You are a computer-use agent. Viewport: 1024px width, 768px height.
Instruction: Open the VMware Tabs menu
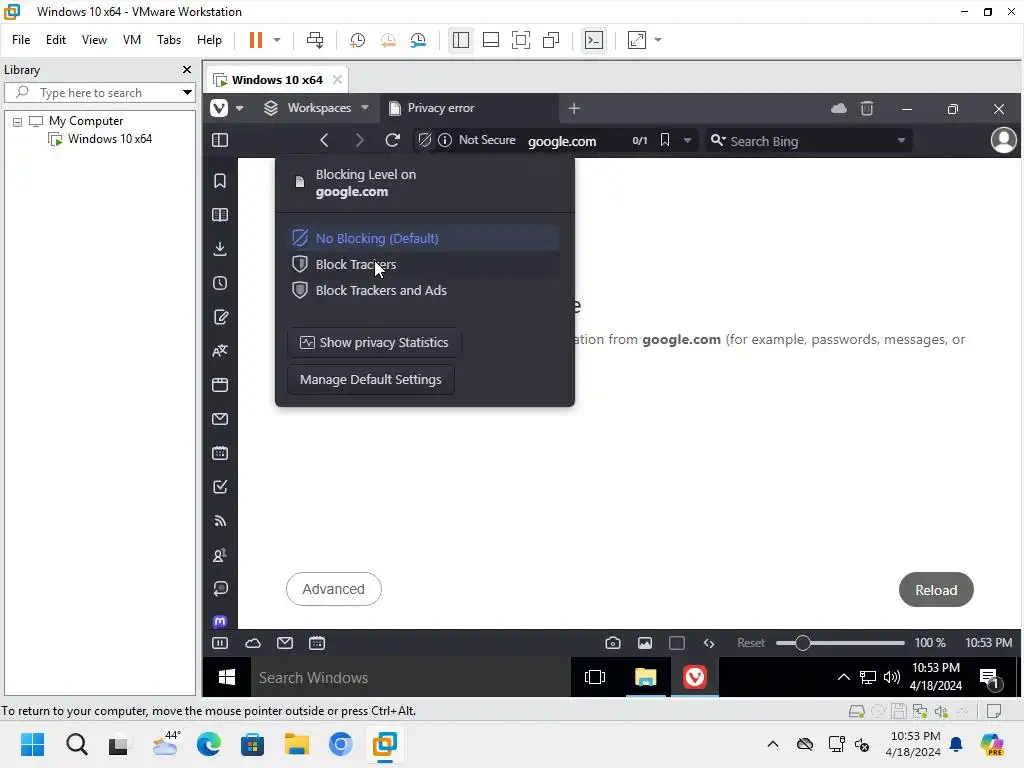(x=168, y=40)
